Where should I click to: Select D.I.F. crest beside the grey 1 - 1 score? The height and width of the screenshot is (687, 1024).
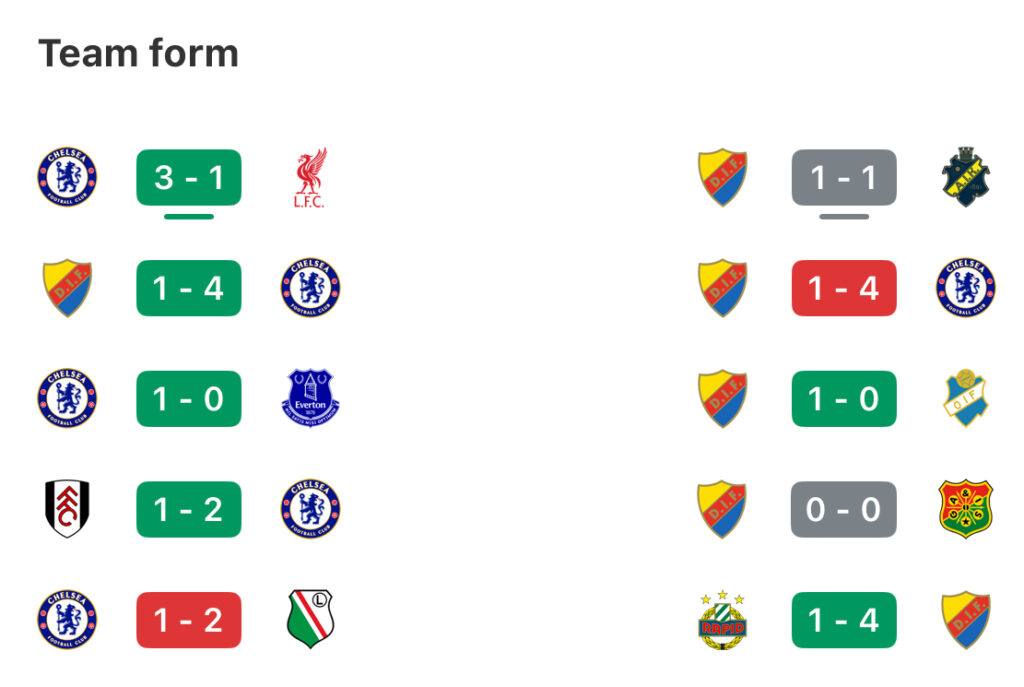[722, 178]
